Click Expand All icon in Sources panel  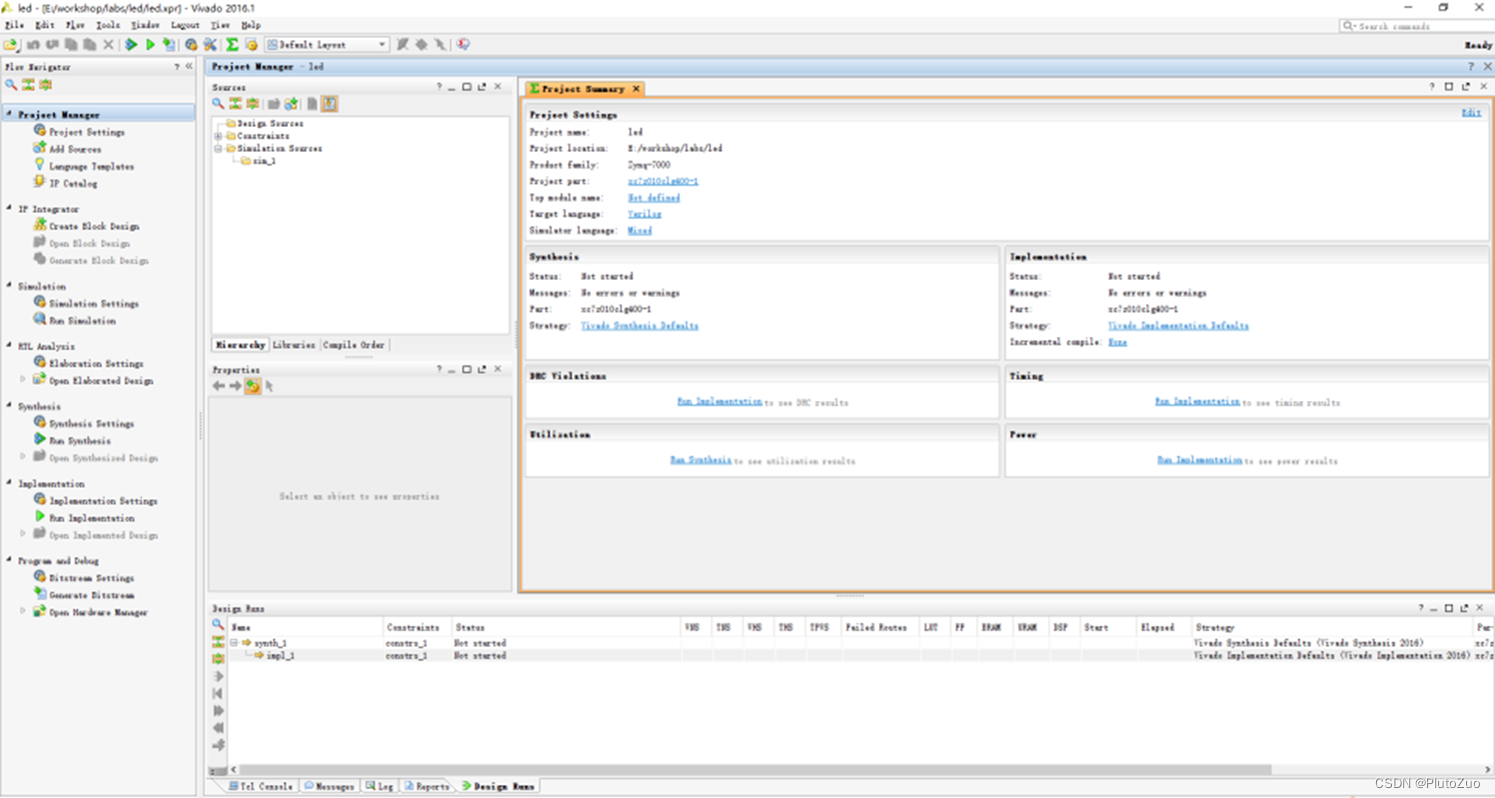point(253,104)
